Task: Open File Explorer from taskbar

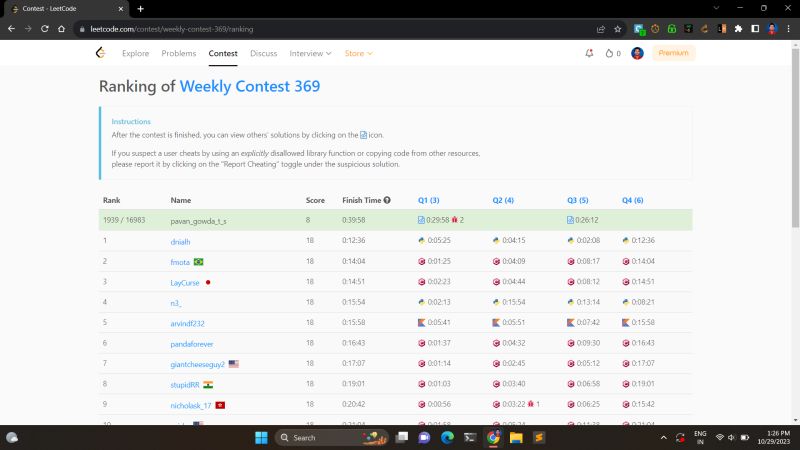Action: point(516,437)
